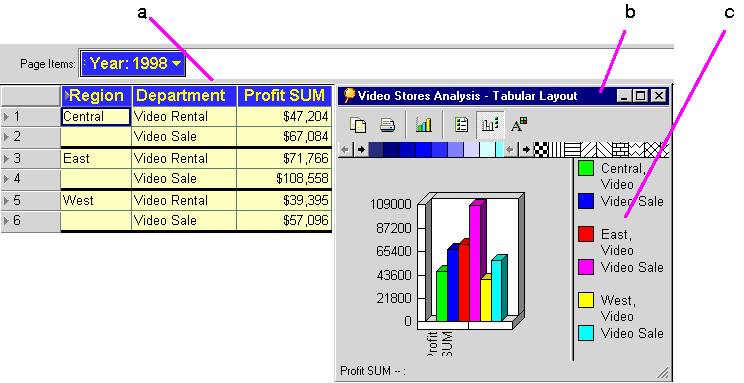Copy the graph with the Copy icon
This screenshot has width=744, height=383.
(x=358, y=125)
